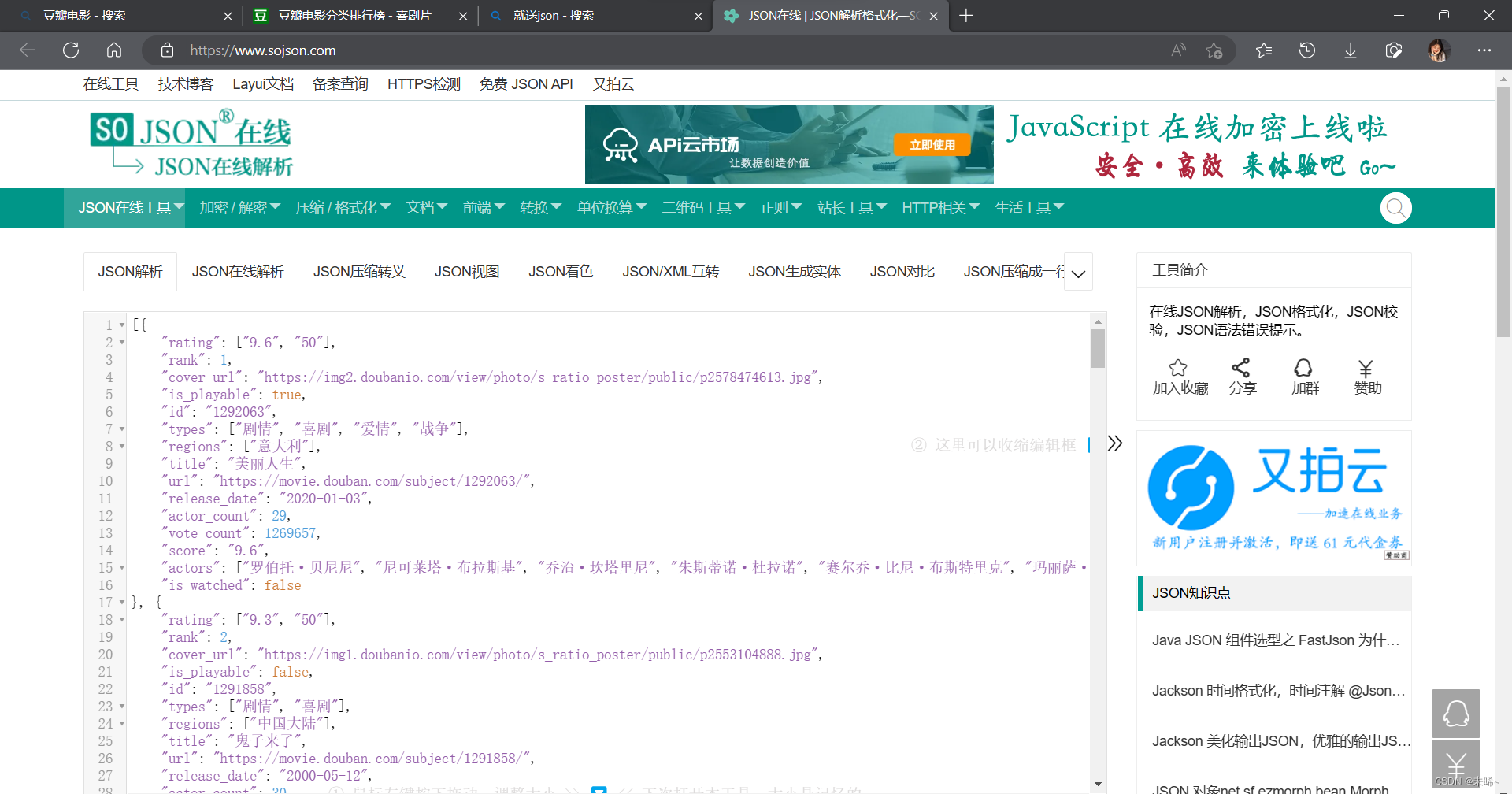Click the 分享 share icon
Image resolution: width=1512 pixels, height=794 pixels.
(x=1241, y=368)
